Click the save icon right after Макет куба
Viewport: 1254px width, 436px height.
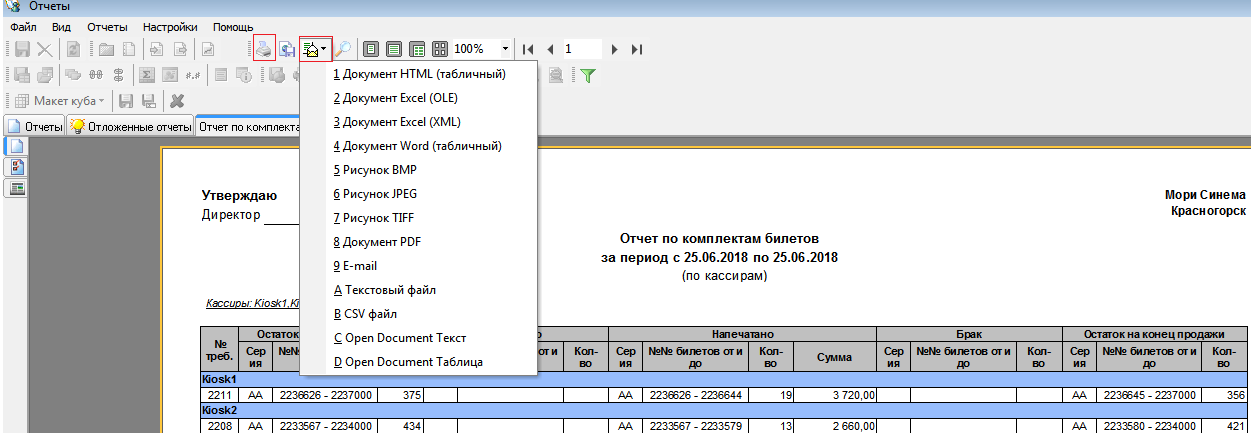pos(126,100)
